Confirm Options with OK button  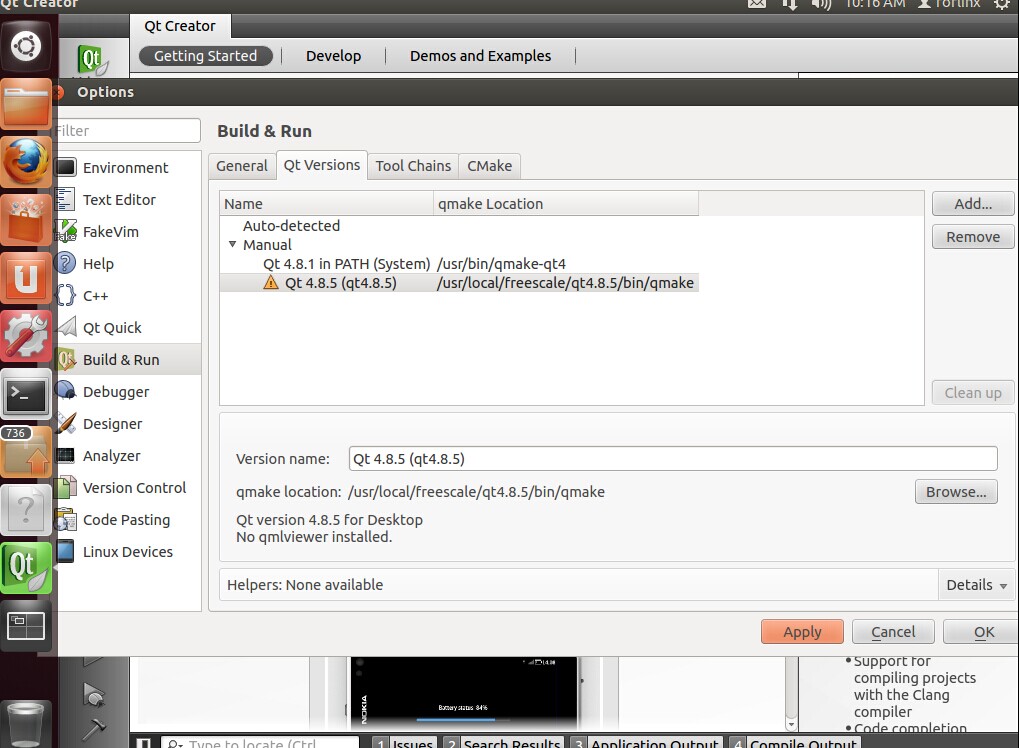(981, 632)
